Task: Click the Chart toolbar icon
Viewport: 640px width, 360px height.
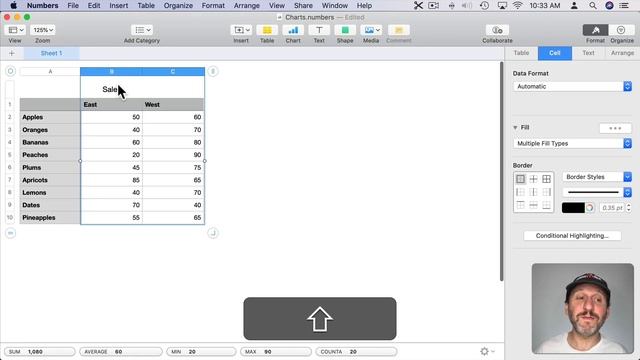Action: (293, 30)
